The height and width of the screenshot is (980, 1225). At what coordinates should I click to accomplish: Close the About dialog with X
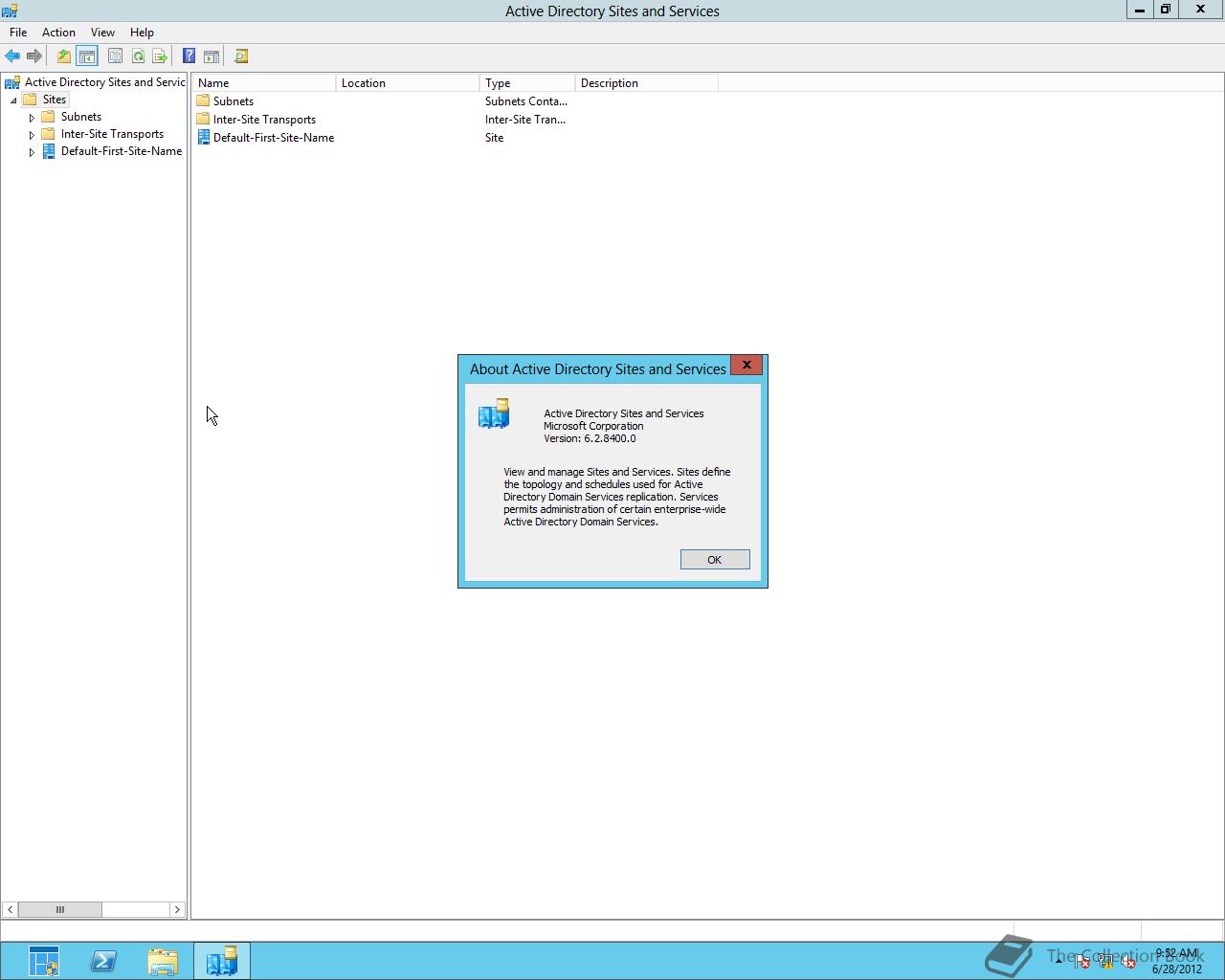point(746,365)
